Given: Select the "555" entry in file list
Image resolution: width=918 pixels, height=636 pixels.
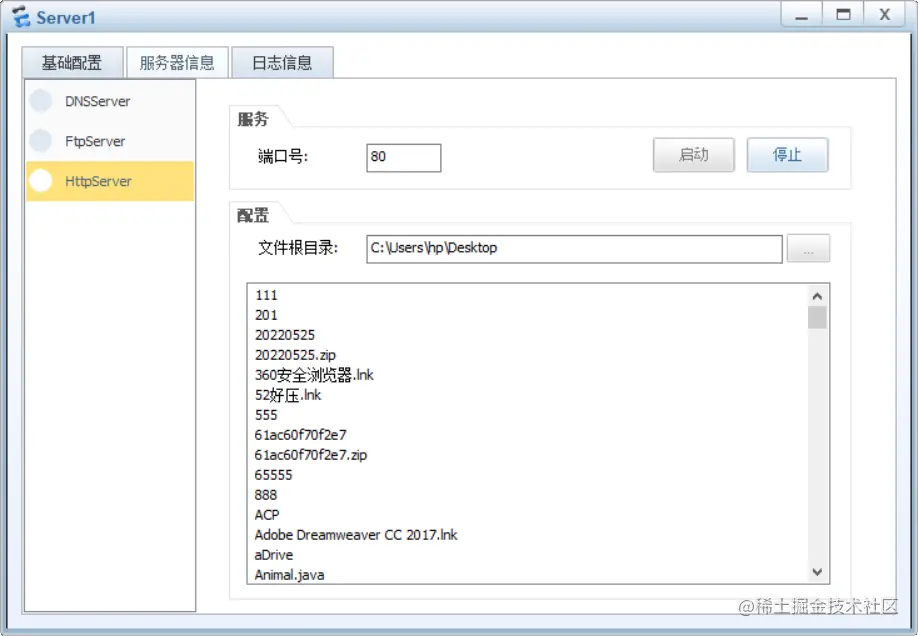Looking at the screenshot, I should tap(266, 415).
